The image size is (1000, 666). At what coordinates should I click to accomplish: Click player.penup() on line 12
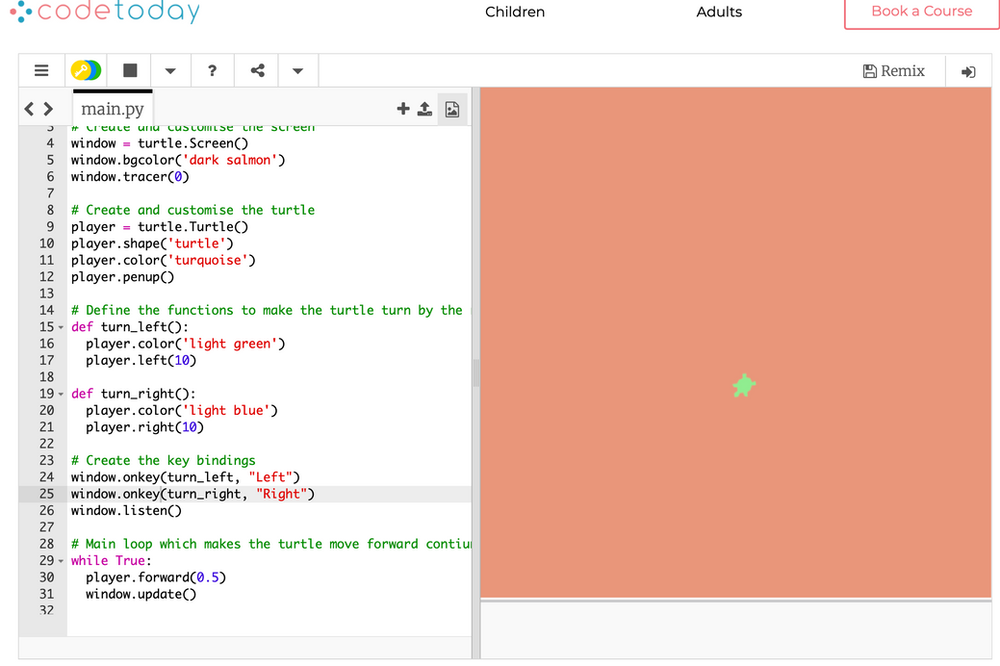point(122,277)
